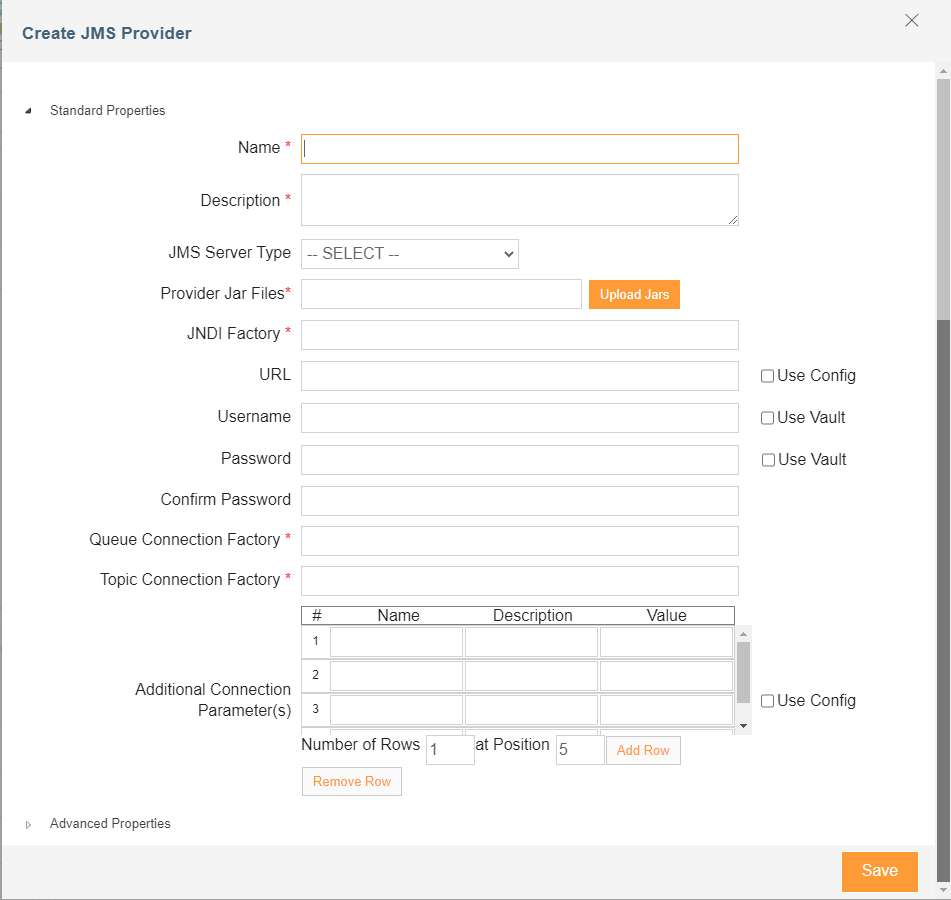Expand the Advanced Properties section
The height and width of the screenshot is (900, 951).
point(28,825)
